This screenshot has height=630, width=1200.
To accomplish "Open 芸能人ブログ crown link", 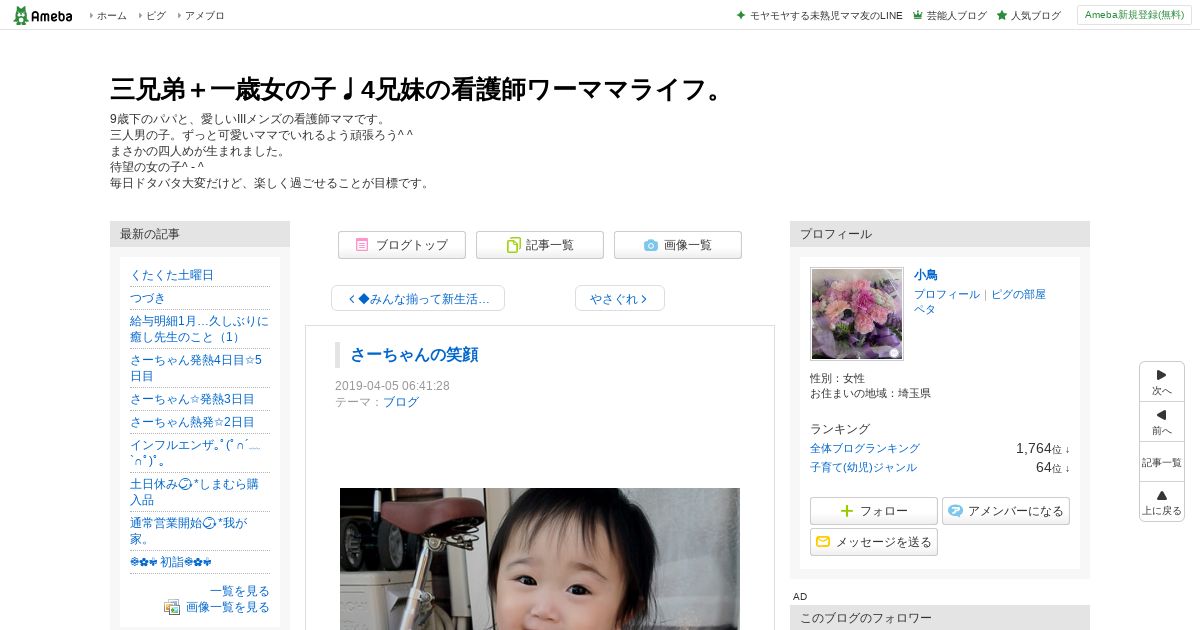I will click(949, 15).
